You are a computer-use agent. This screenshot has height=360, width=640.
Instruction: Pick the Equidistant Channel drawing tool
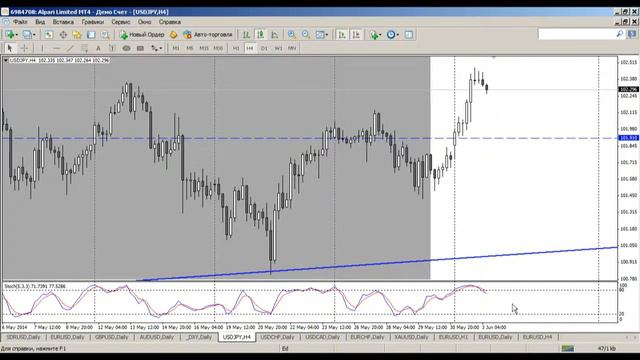point(84,48)
